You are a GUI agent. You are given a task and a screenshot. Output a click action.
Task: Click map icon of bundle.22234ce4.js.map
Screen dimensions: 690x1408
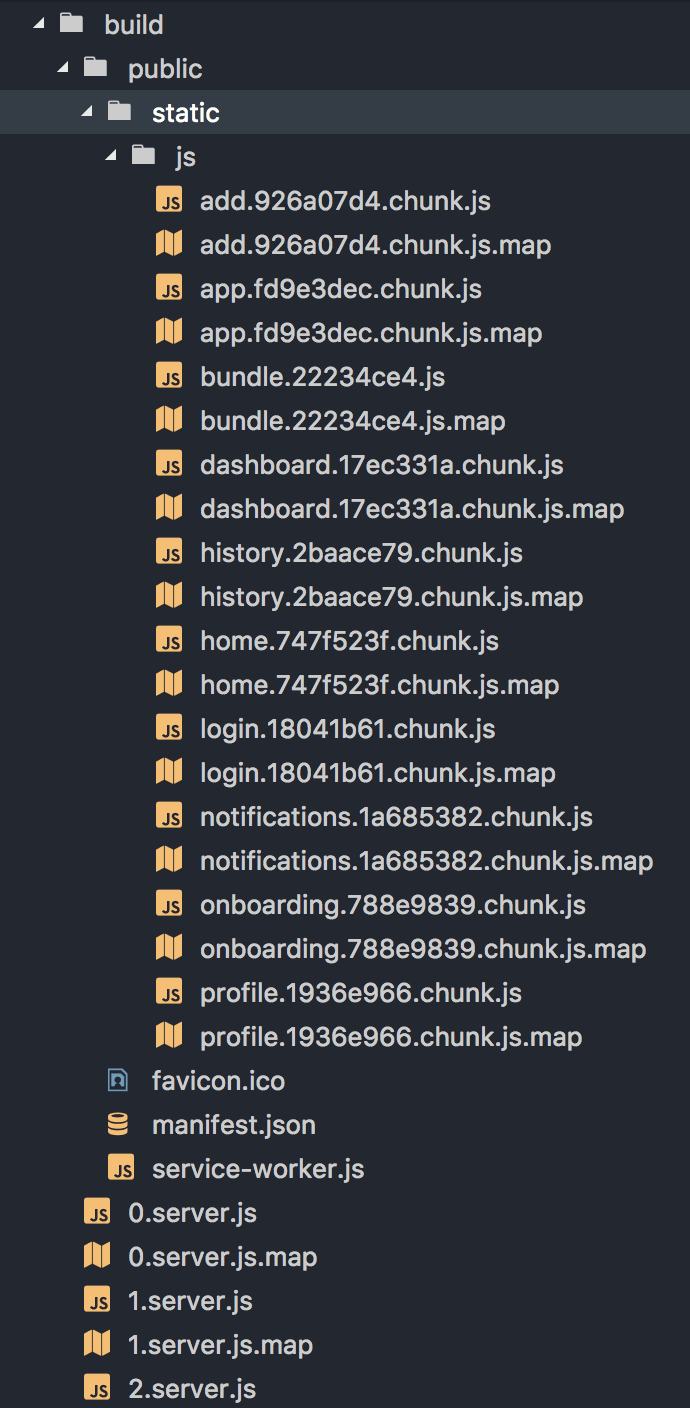coord(169,420)
